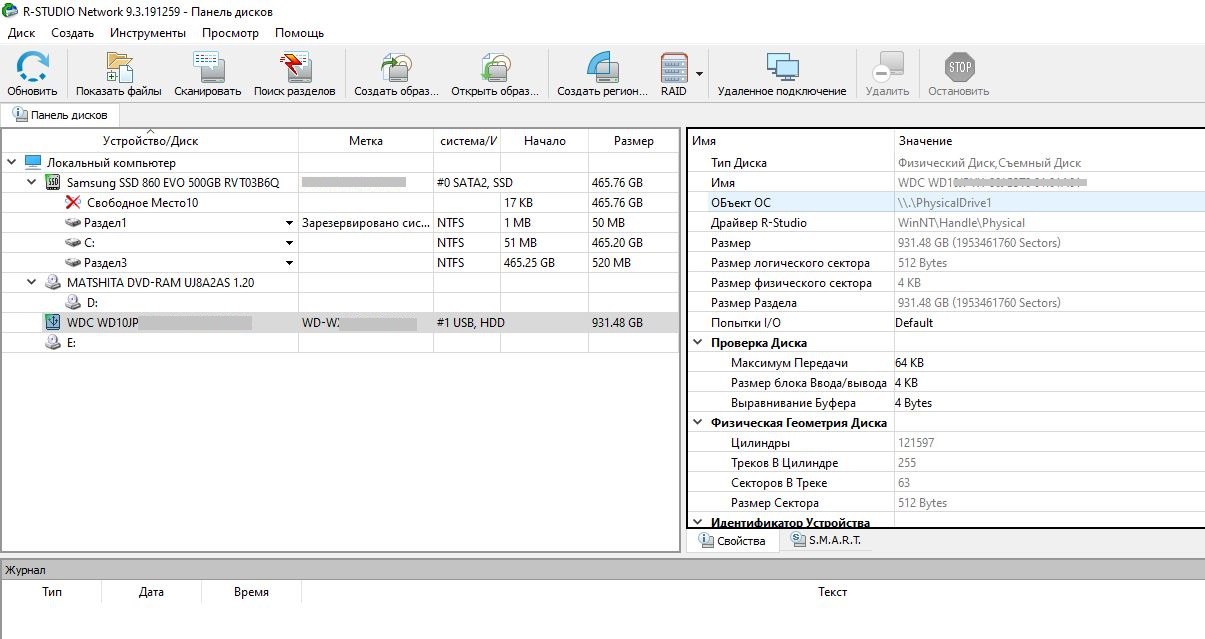The image size is (1205, 639).
Task: Switch to the Панель дисков tab
Action: 61,115
